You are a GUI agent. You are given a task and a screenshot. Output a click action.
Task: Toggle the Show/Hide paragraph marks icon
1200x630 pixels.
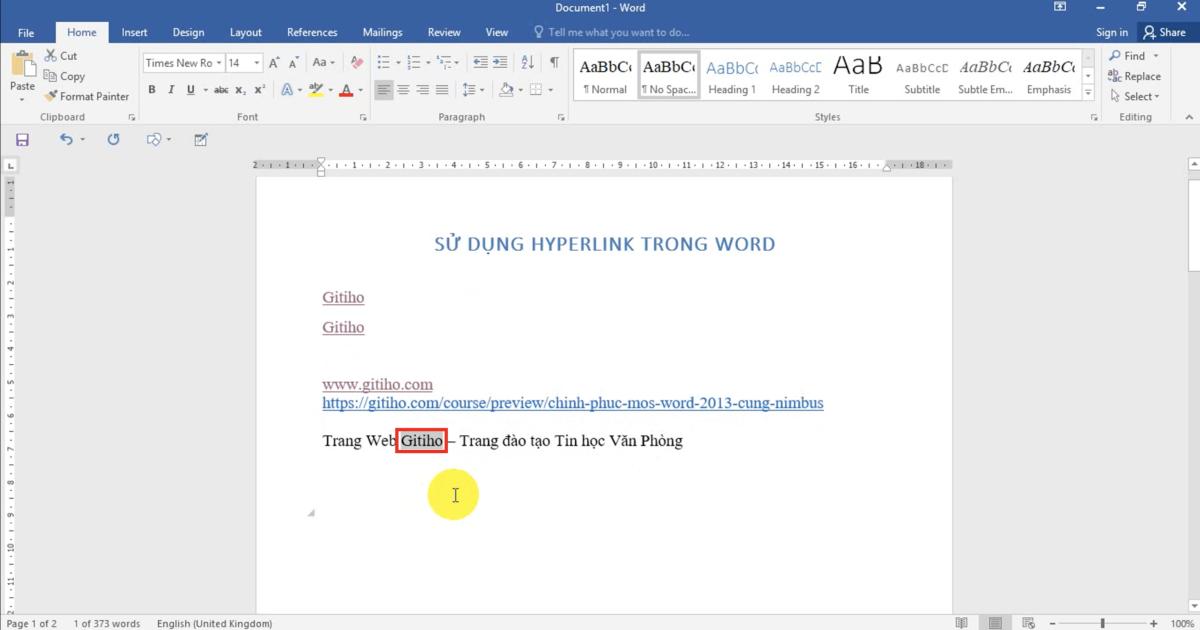[553, 62]
